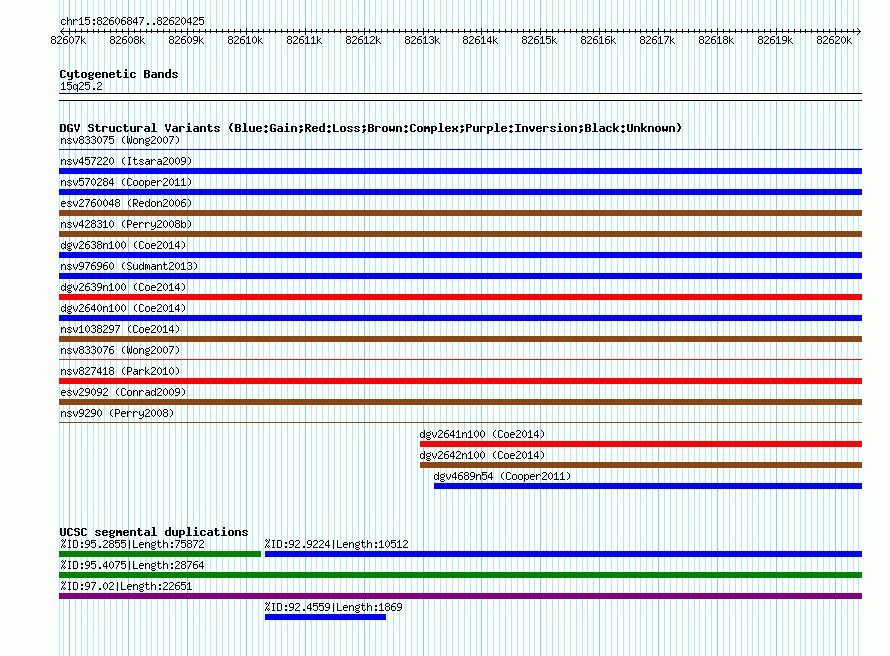Click the dgv4689n54 (Cooper2011) blue bar
890x656 pixels.
648,486
